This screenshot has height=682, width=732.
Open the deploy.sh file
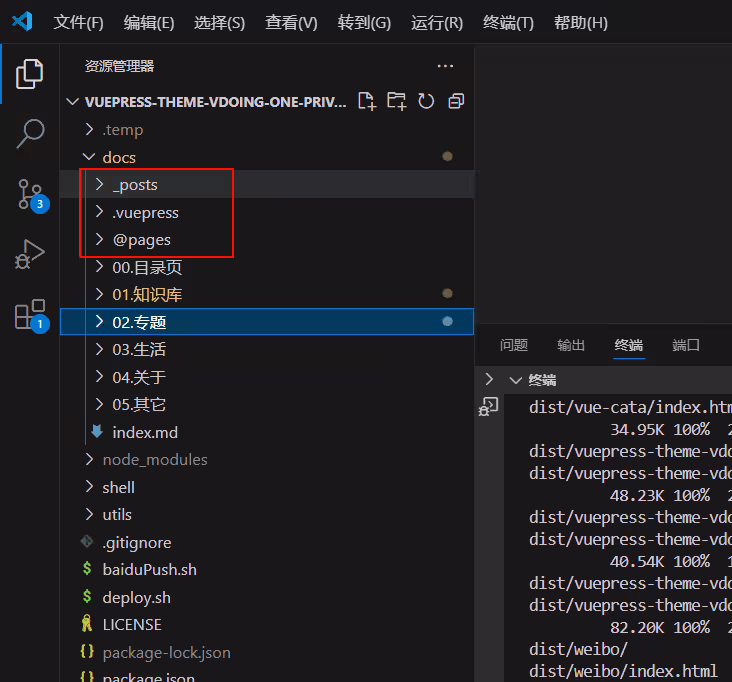coord(136,598)
